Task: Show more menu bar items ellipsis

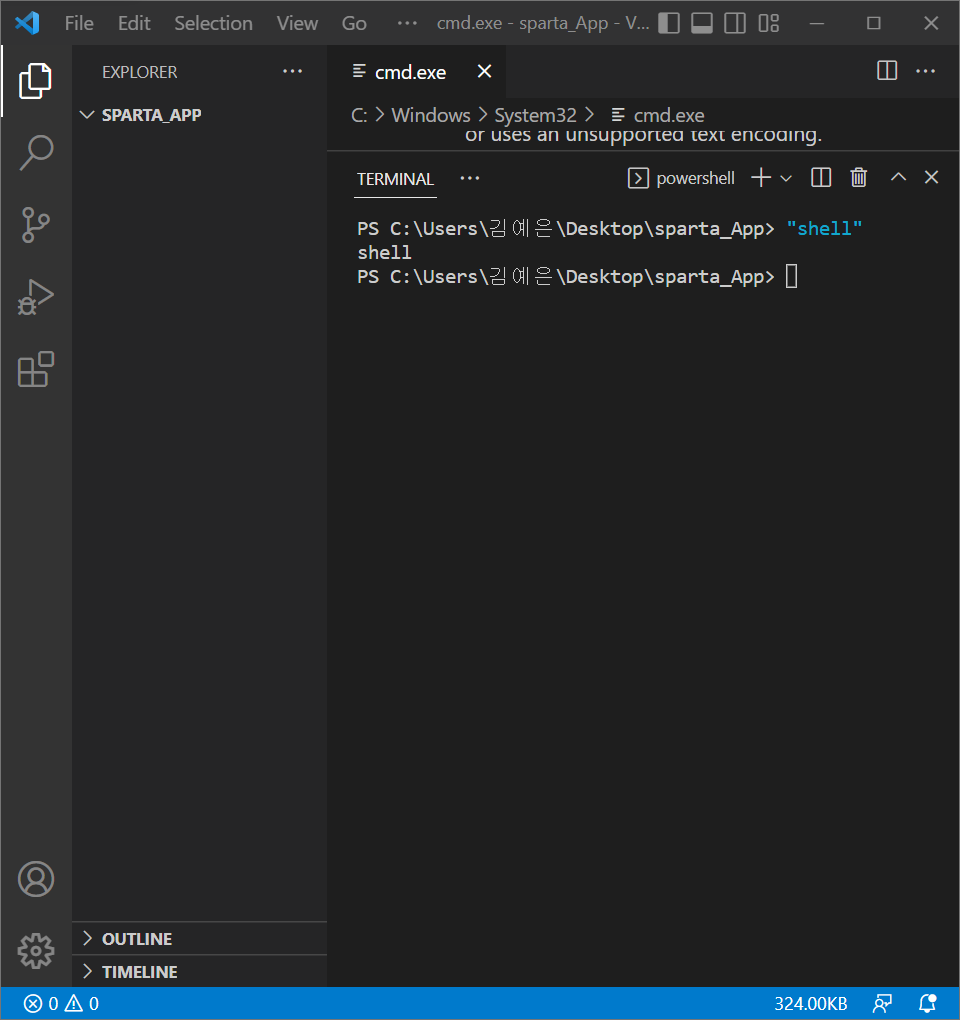Action: coord(407,23)
